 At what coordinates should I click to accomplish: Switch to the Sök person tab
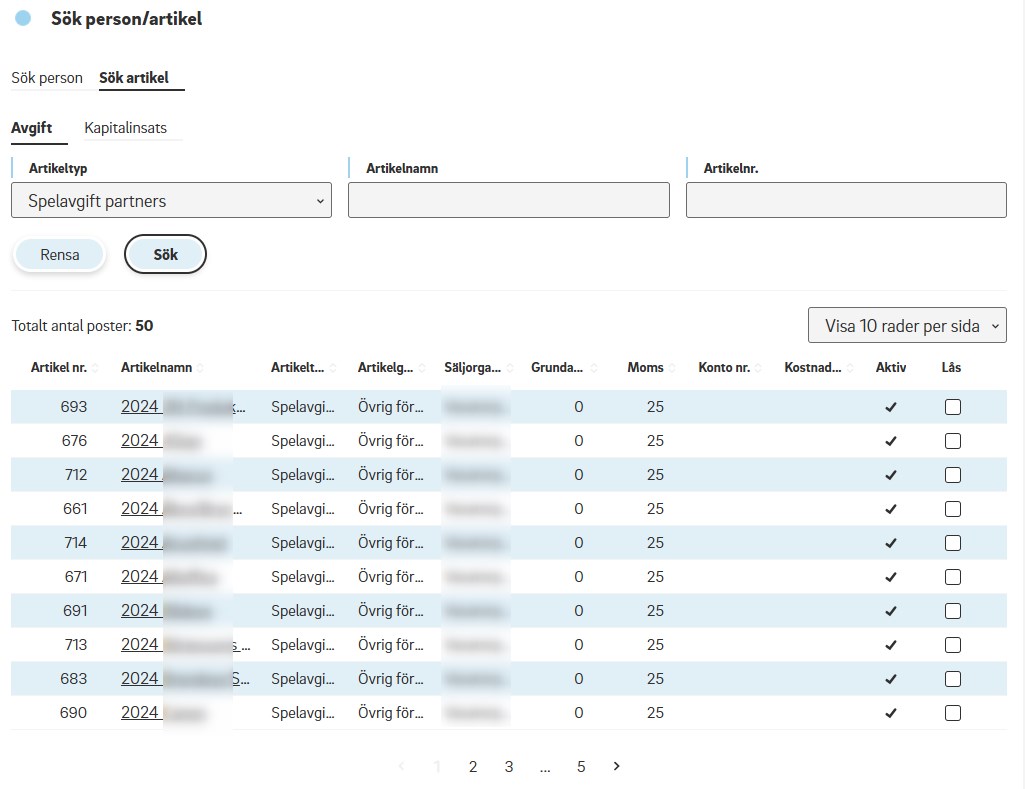(47, 78)
